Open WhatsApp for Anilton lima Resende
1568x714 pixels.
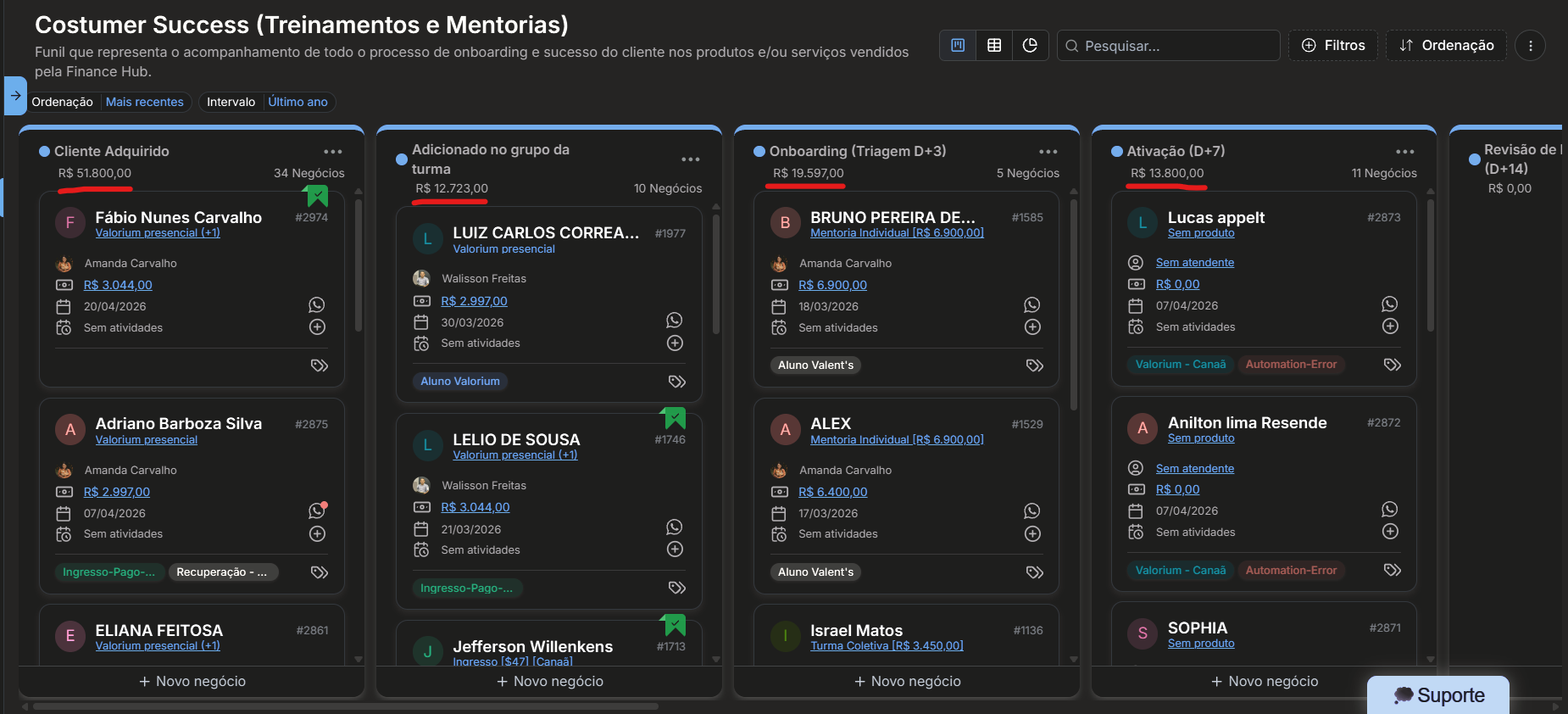1390,509
